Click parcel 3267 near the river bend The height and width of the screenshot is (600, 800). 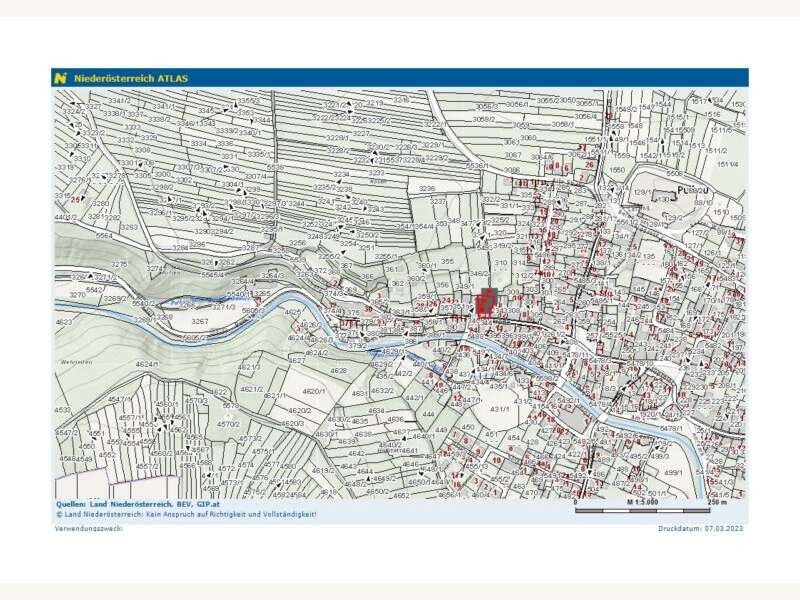[x=200, y=321]
